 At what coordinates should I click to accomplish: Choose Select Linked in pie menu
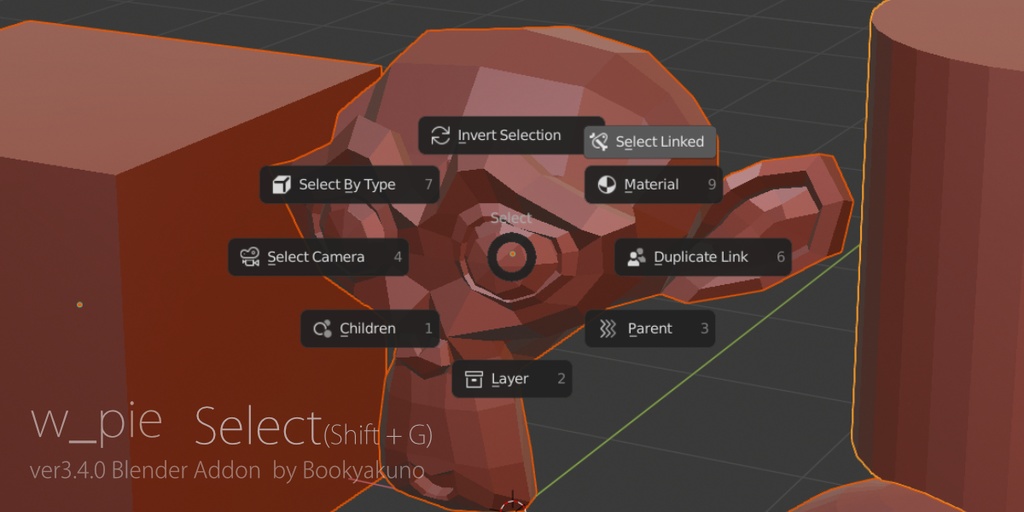pyautogui.click(x=650, y=142)
